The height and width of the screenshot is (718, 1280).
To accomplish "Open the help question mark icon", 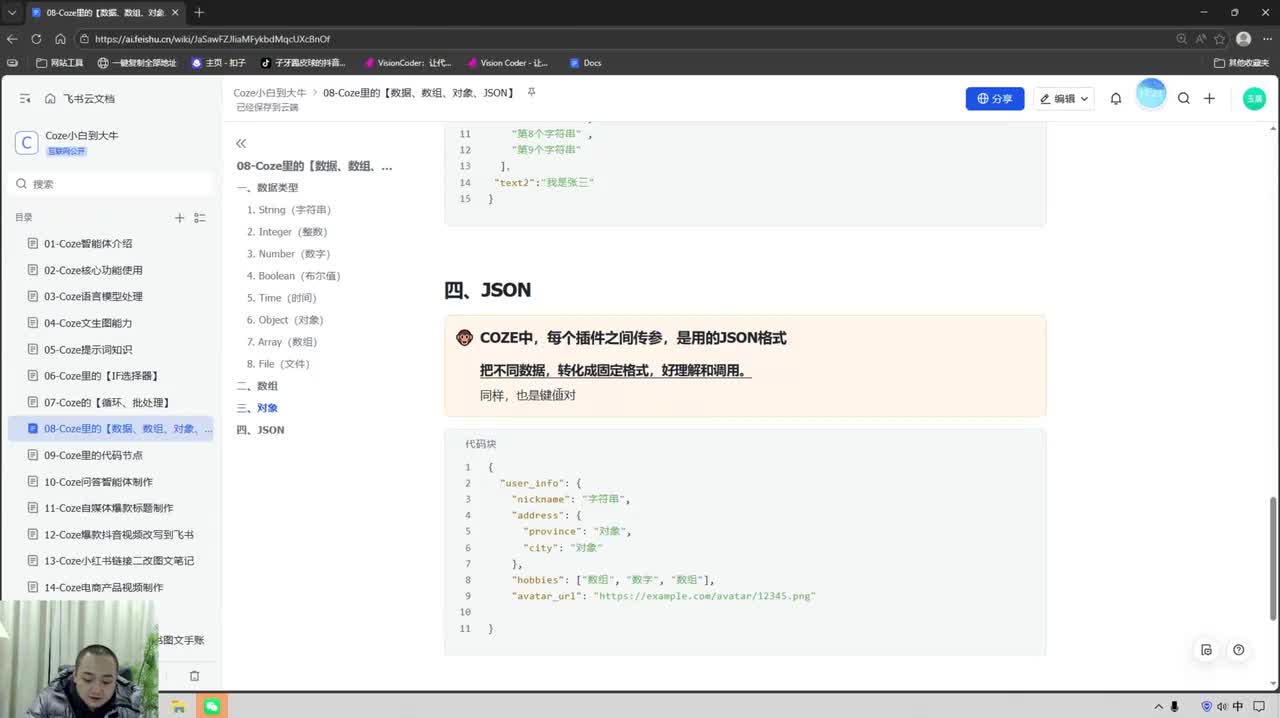I will [x=1238, y=650].
